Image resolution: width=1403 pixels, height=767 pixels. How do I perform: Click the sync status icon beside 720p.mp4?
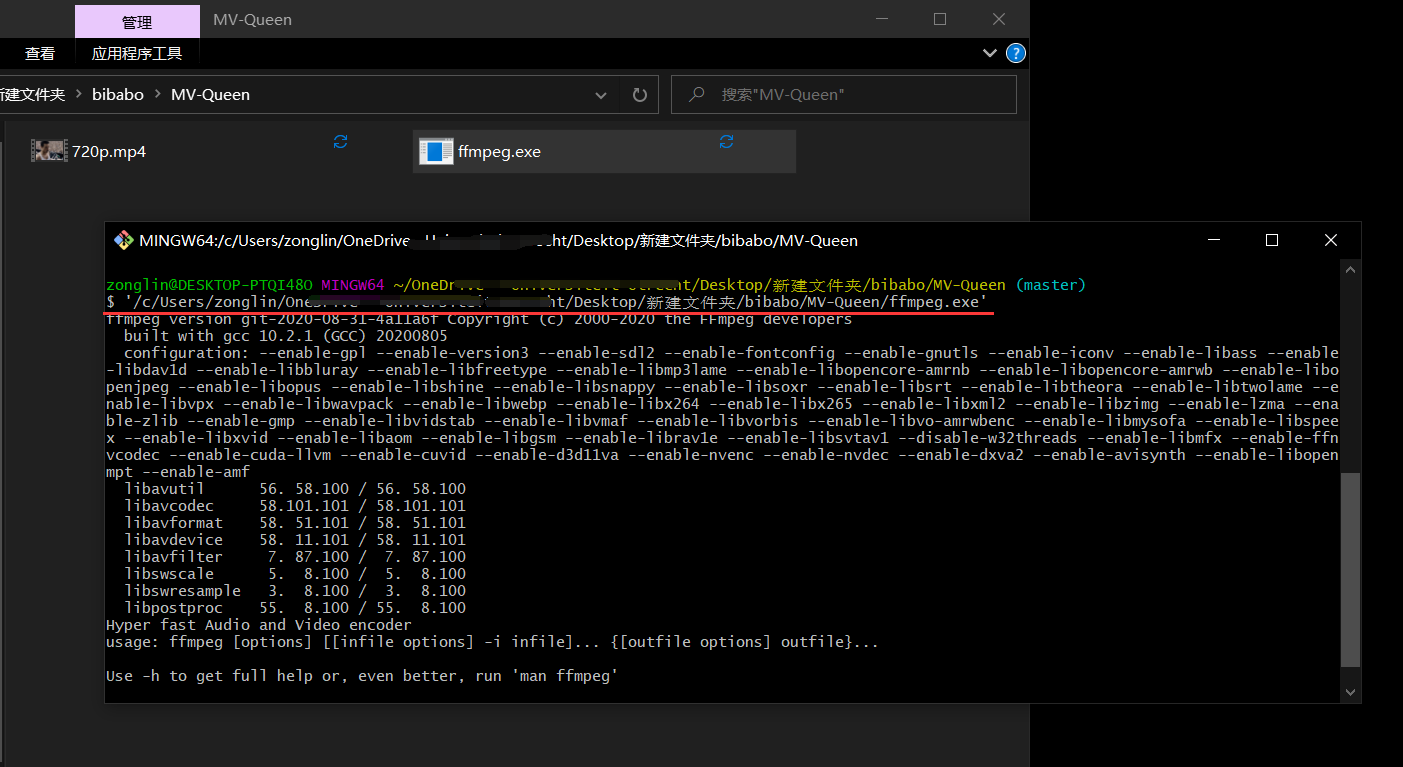click(x=340, y=142)
